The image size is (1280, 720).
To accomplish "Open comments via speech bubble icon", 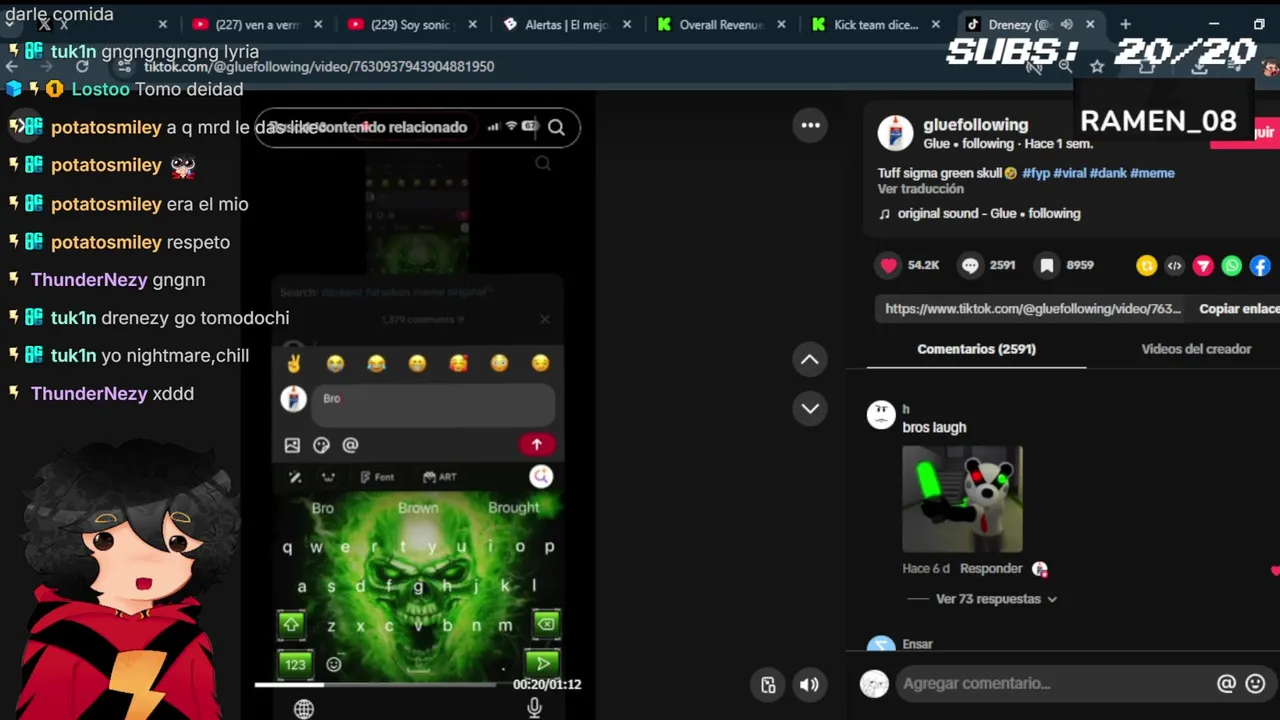I will click(x=970, y=265).
